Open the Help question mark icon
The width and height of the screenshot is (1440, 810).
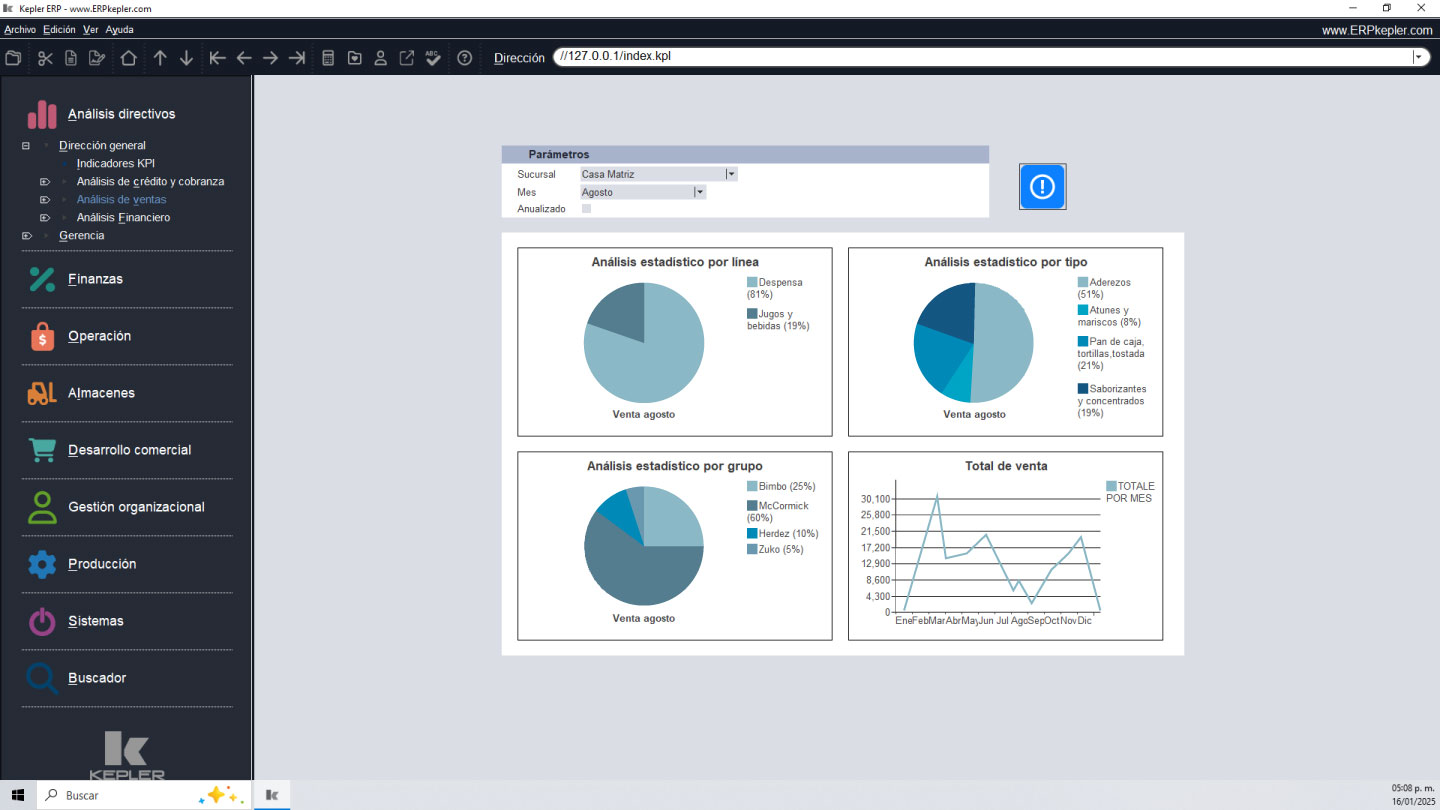pos(464,58)
